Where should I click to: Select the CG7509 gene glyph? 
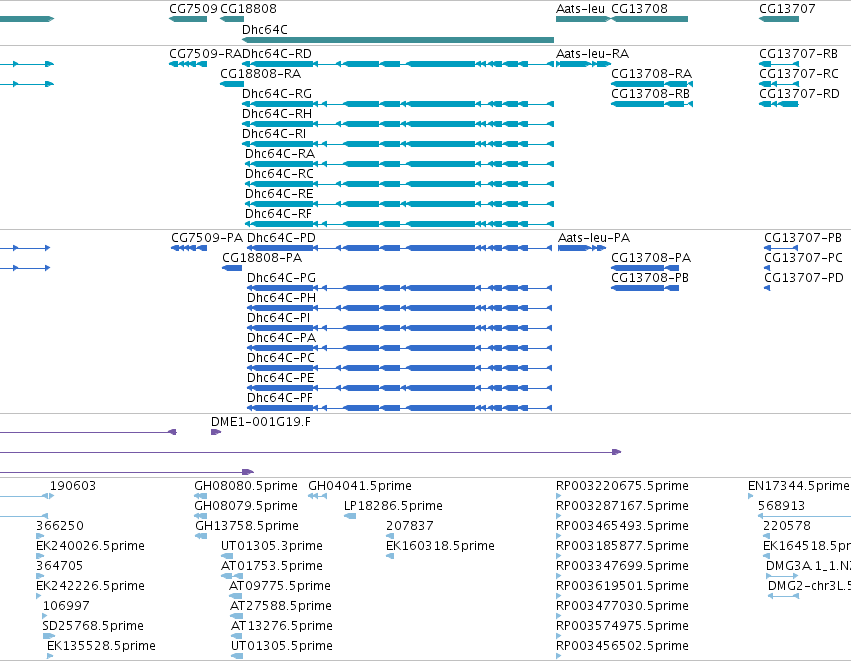[188, 19]
